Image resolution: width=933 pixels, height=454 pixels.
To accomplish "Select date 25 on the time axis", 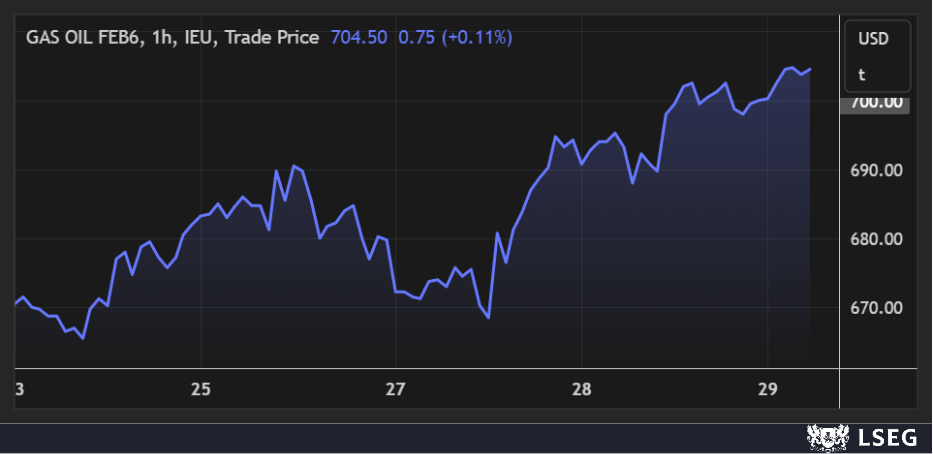I will click(x=201, y=388).
